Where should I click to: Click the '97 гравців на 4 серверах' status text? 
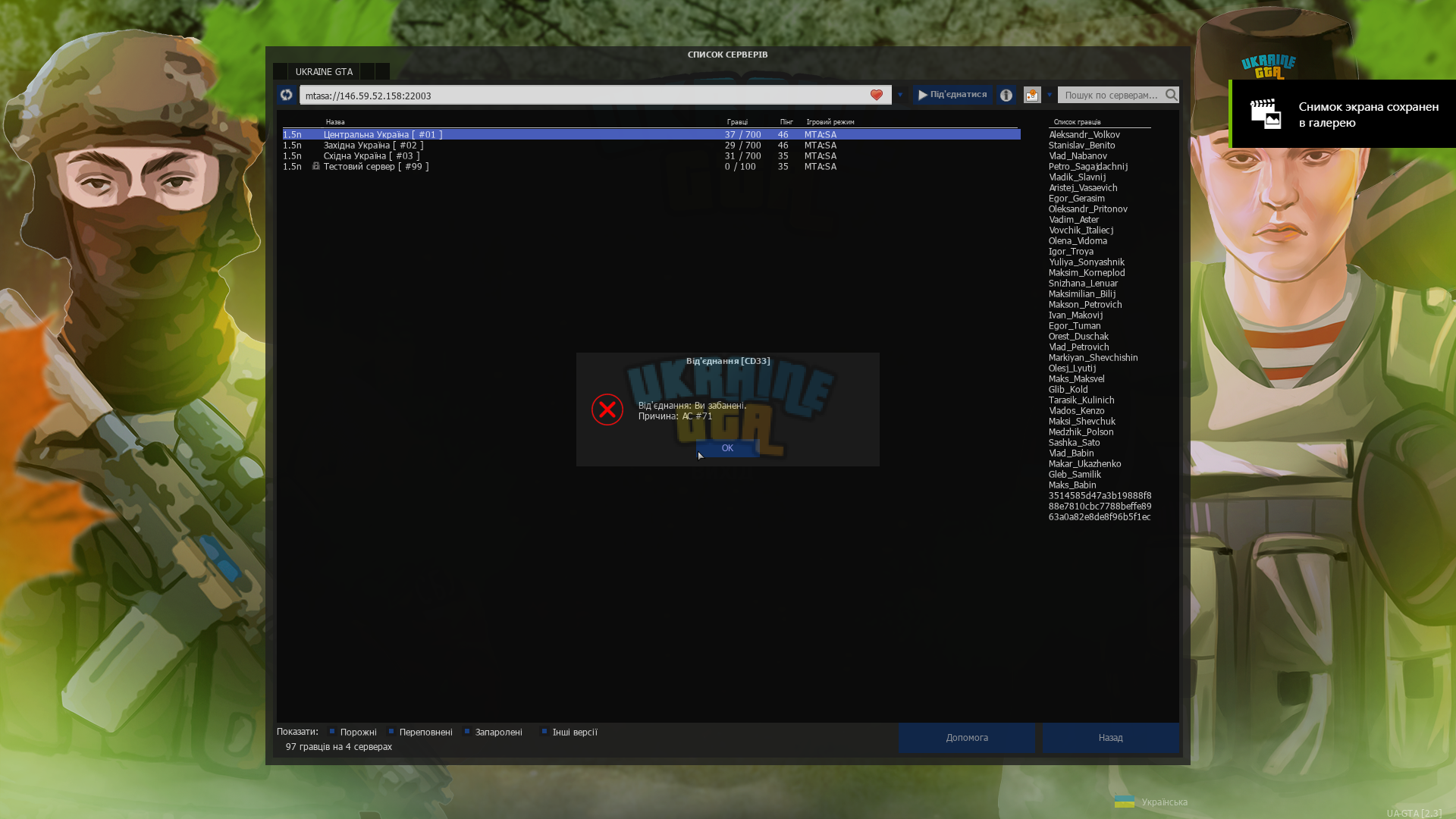(x=339, y=747)
